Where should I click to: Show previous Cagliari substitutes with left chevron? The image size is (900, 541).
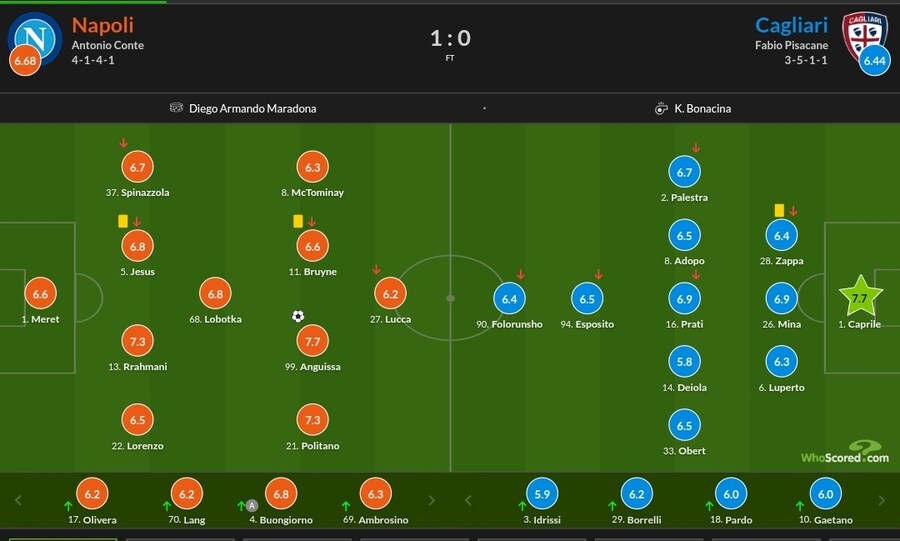468,500
